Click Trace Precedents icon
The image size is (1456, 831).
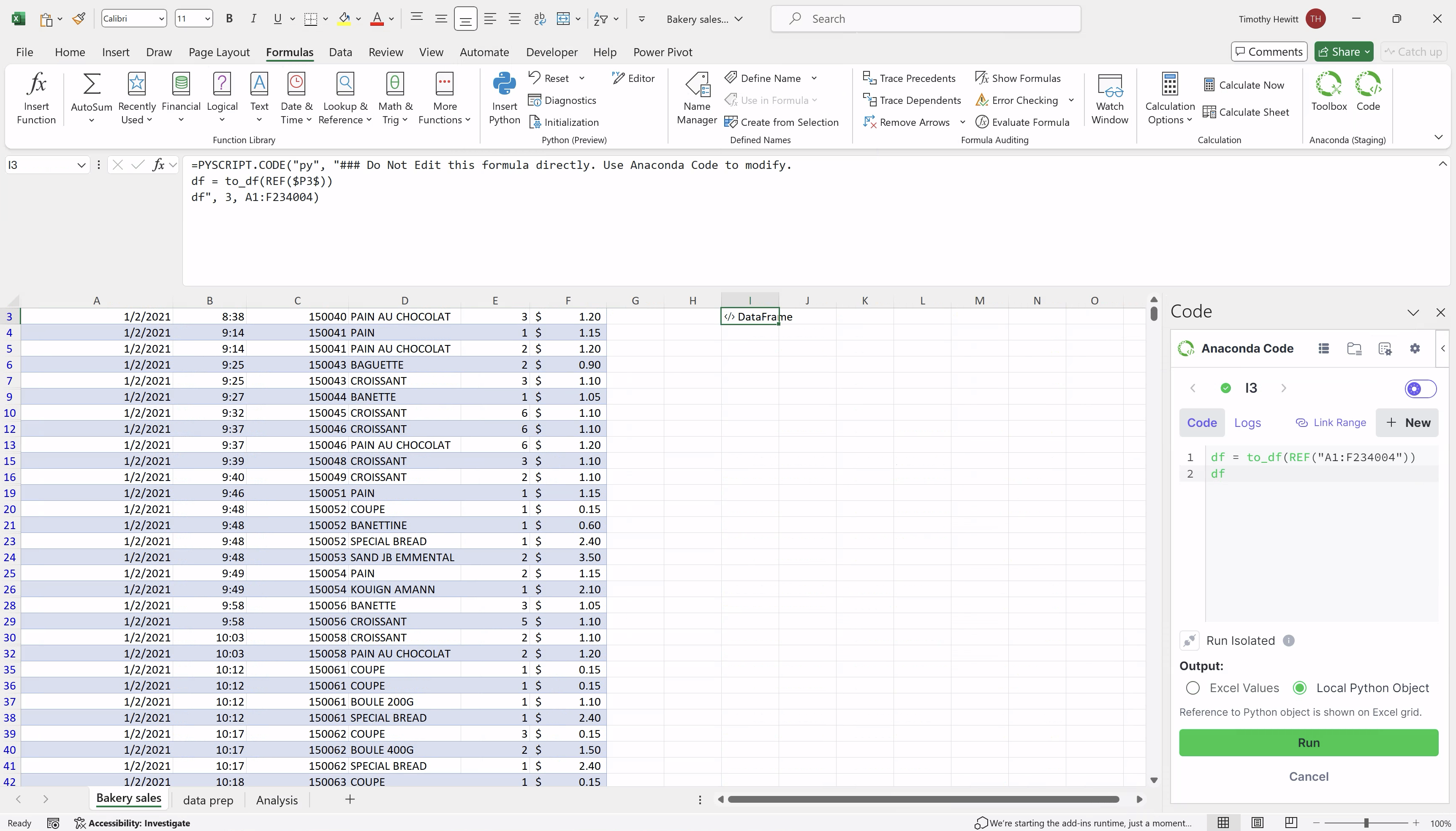coord(869,78)
